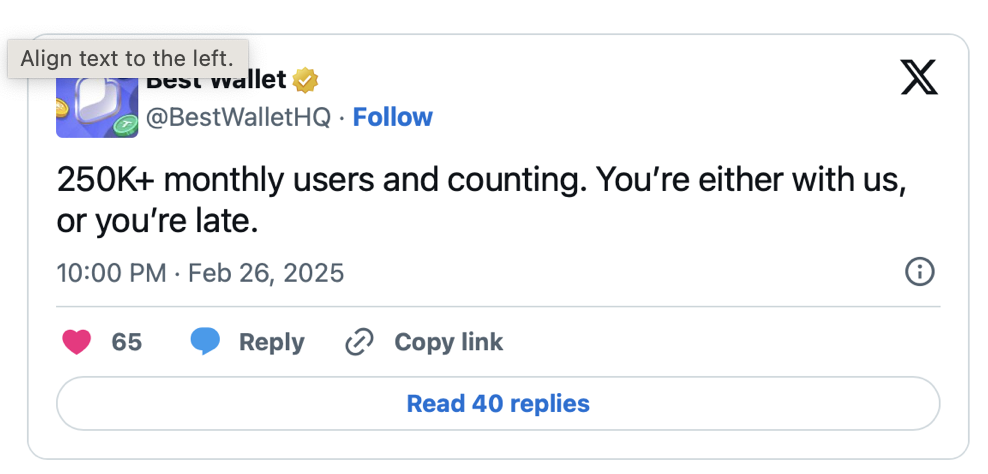Like the tweet using the pink heart
This screenshot has height=474, width=988.
tap(77, 342)
